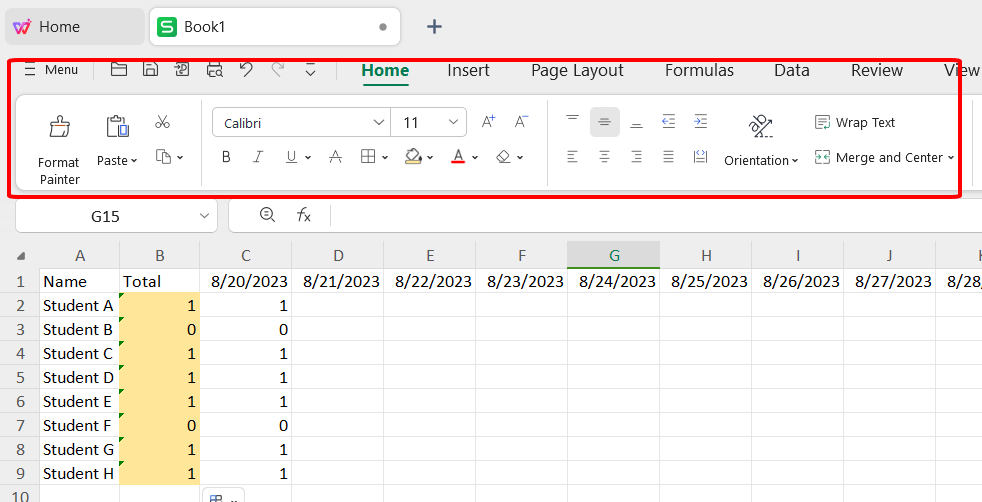Switch to the Insert ribbon tab
The height and width of the screenshot is (502, 982).
(x=468, y=70)
